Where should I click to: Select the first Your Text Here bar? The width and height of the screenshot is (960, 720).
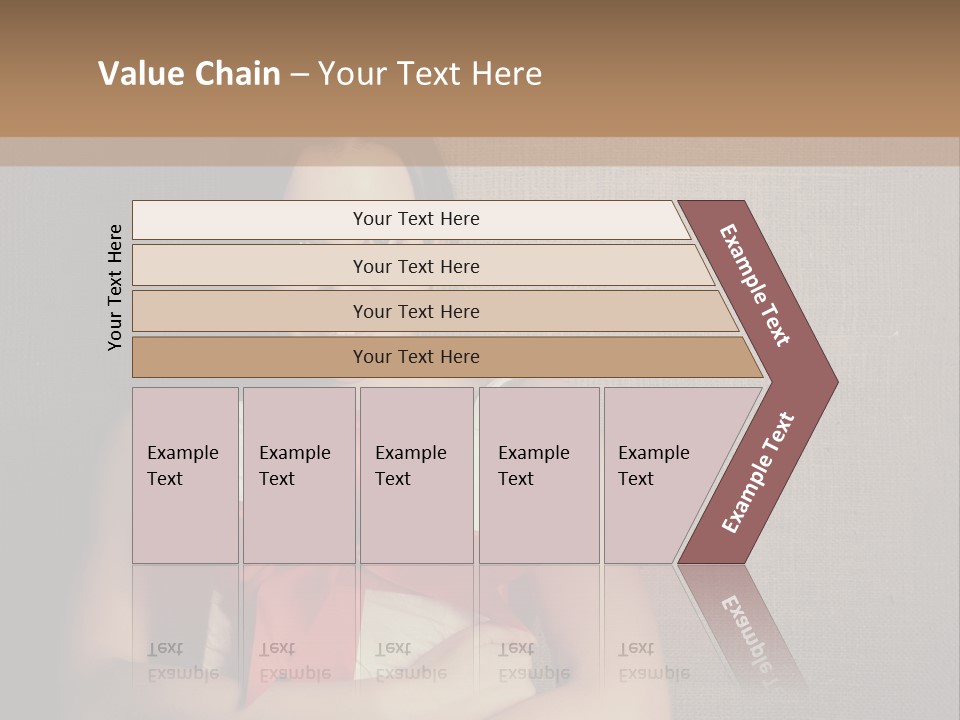tap(415, 219)
